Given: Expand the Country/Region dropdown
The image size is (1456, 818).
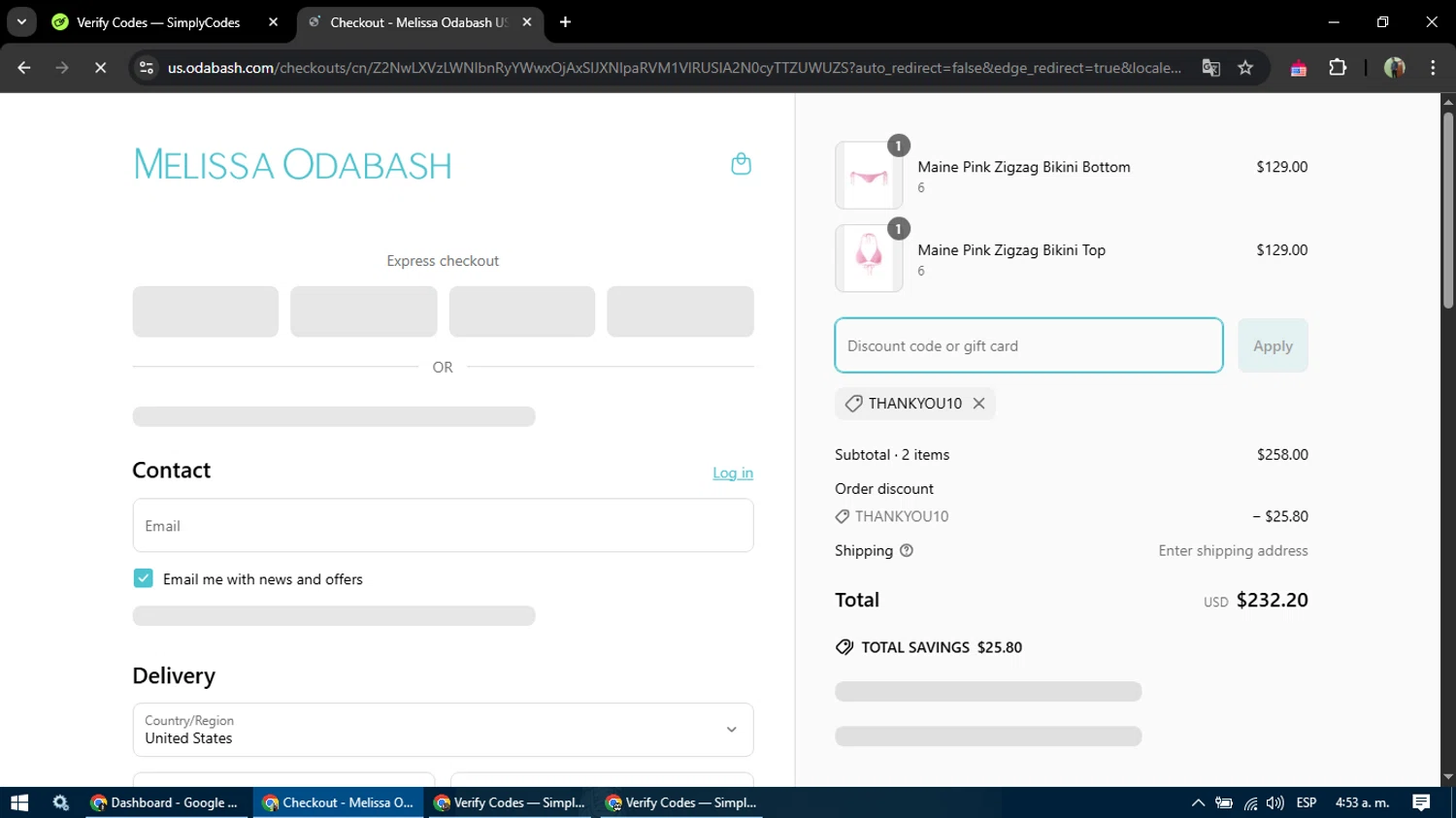Looking at the screenshot, I should [443, 730].
